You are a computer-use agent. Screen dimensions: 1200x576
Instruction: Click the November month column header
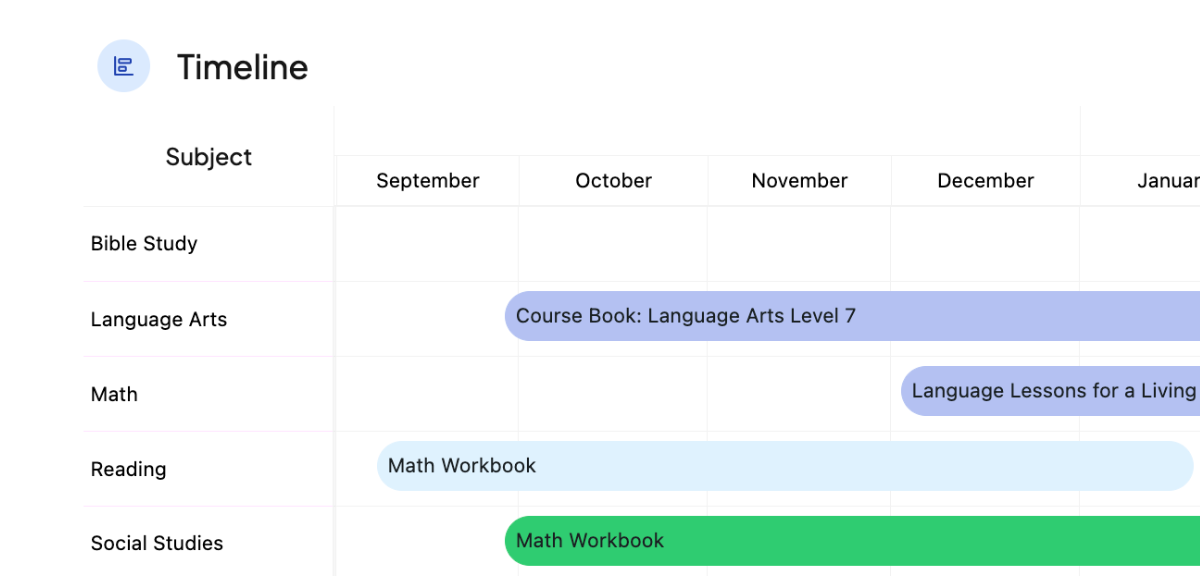coord(799,181)
